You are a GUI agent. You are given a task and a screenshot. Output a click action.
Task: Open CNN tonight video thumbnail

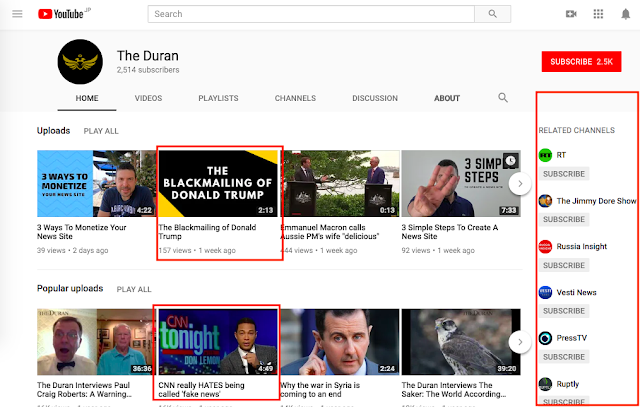(218, 342)
